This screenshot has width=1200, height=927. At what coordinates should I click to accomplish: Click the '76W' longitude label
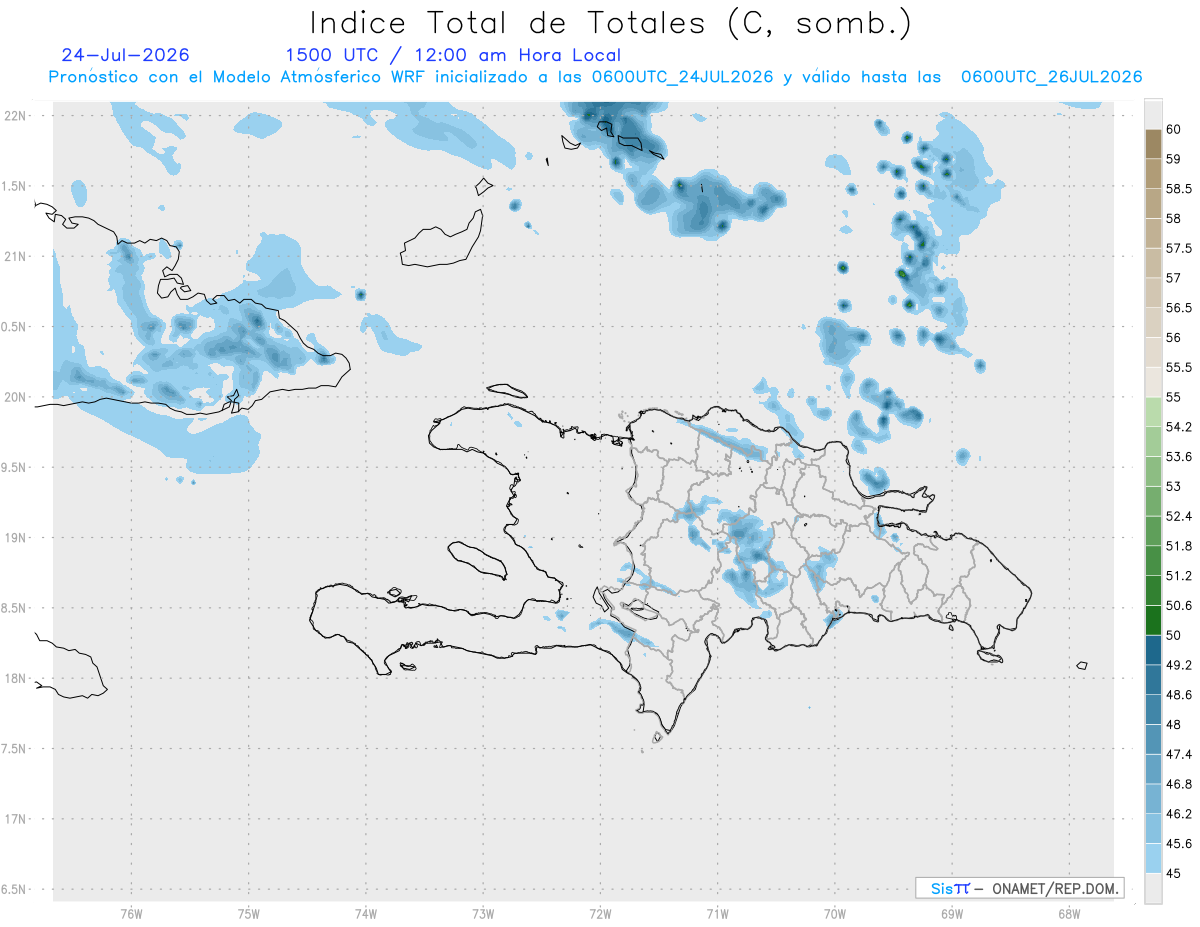(131, 913)
